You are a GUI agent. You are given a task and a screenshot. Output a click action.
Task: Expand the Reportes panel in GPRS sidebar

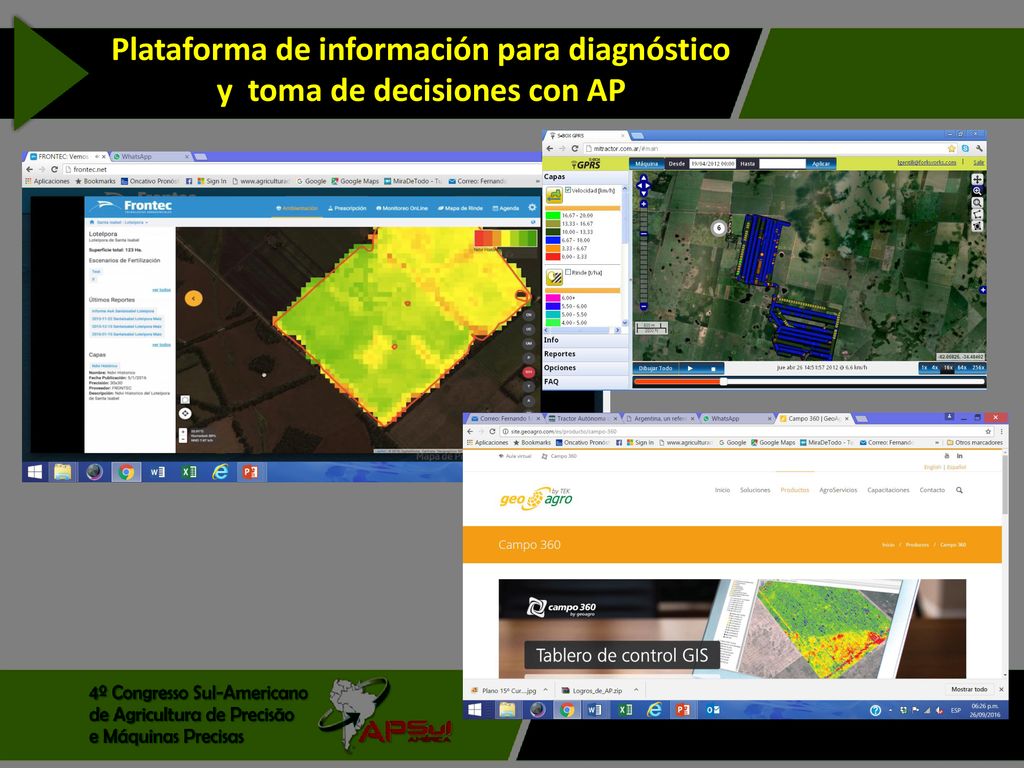point(585,354)
